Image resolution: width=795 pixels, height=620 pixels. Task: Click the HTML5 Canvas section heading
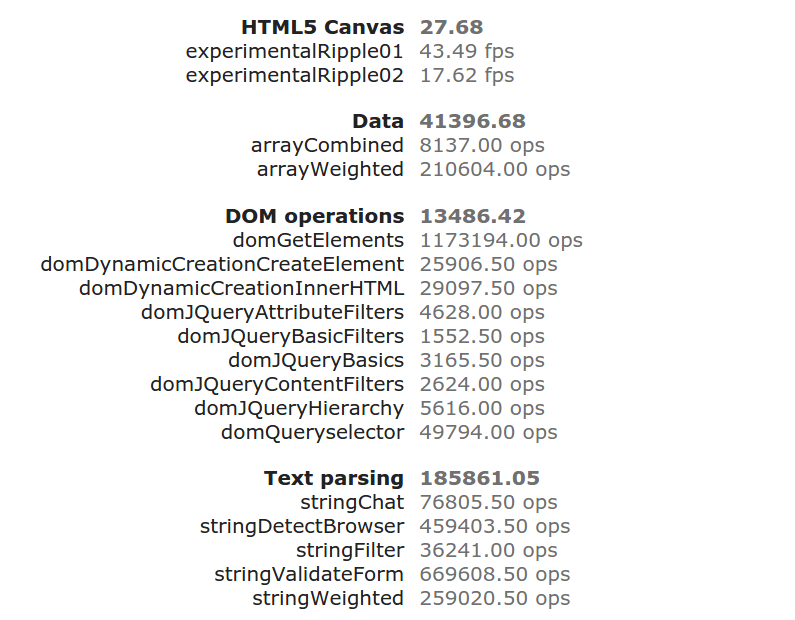point(322,27)
